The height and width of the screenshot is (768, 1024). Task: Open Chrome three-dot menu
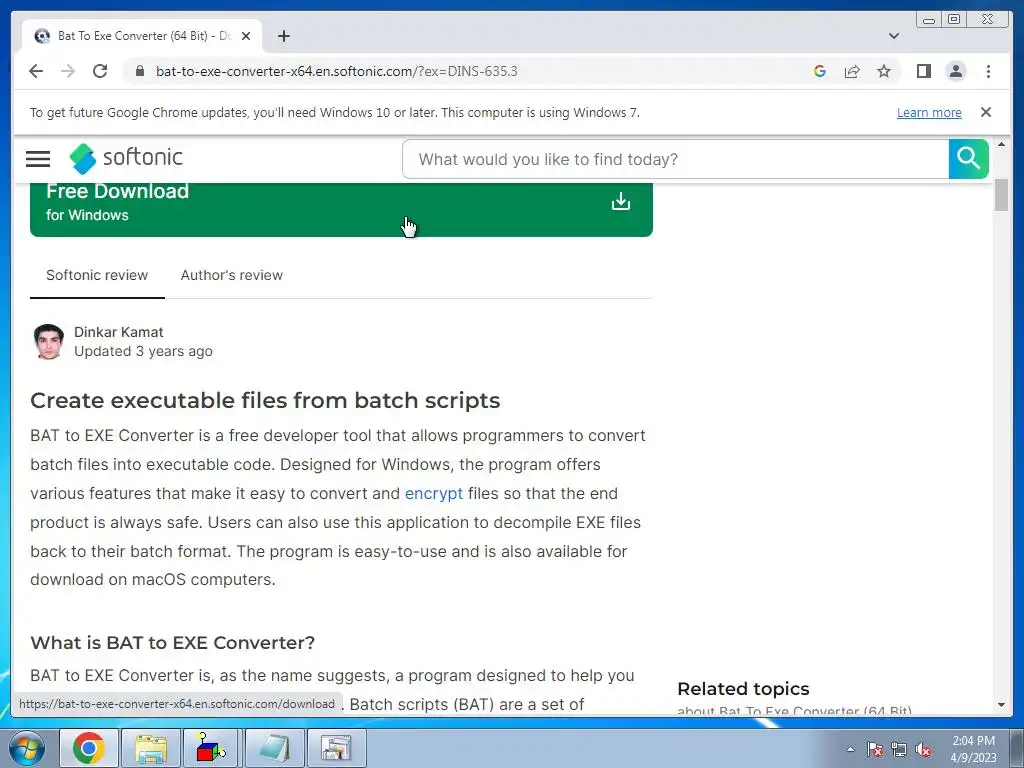point(988,71)
